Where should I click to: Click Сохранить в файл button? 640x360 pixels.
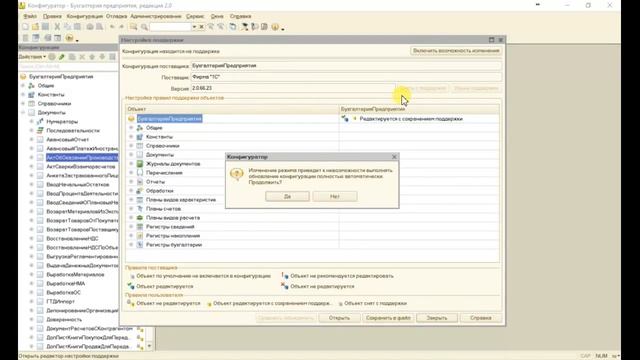pyautogui.click(x=388, y=318)
